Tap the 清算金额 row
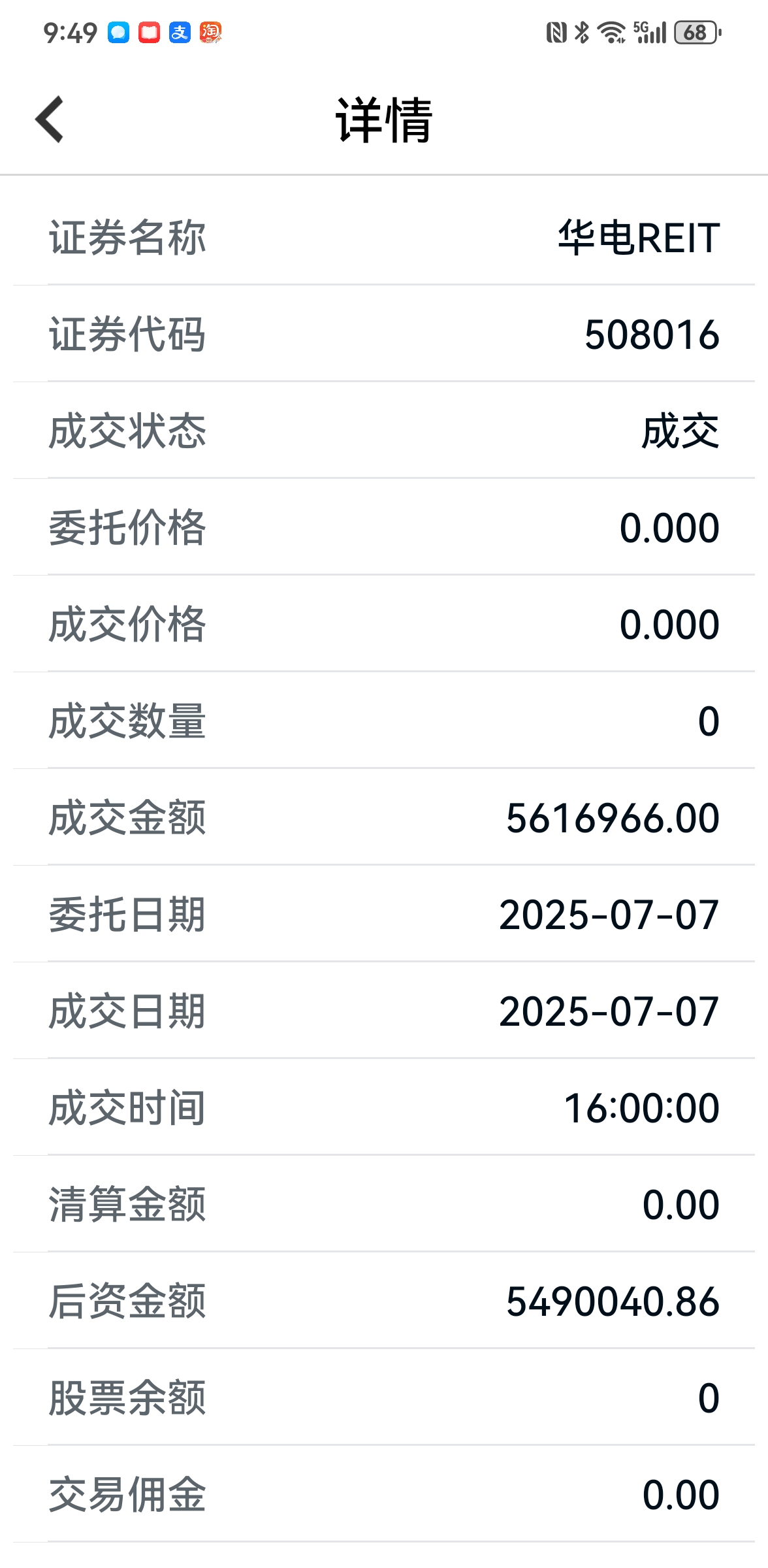This screenshot has width=768, height=1568. point(384,1204)
